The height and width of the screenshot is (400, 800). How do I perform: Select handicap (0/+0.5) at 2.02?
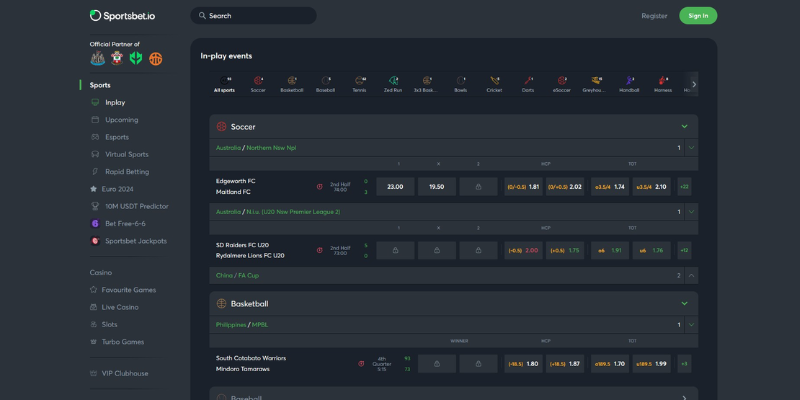(565, 187)
